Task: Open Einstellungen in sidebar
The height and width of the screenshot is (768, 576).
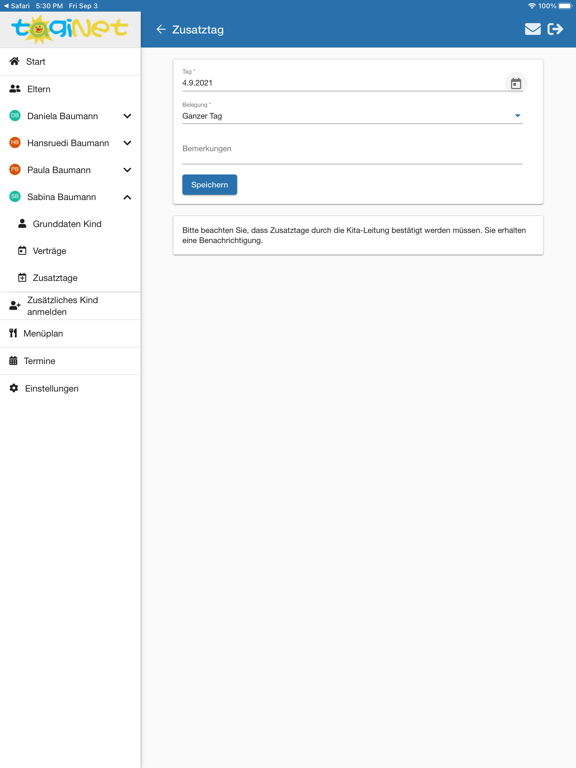Action: pos(70,388)
